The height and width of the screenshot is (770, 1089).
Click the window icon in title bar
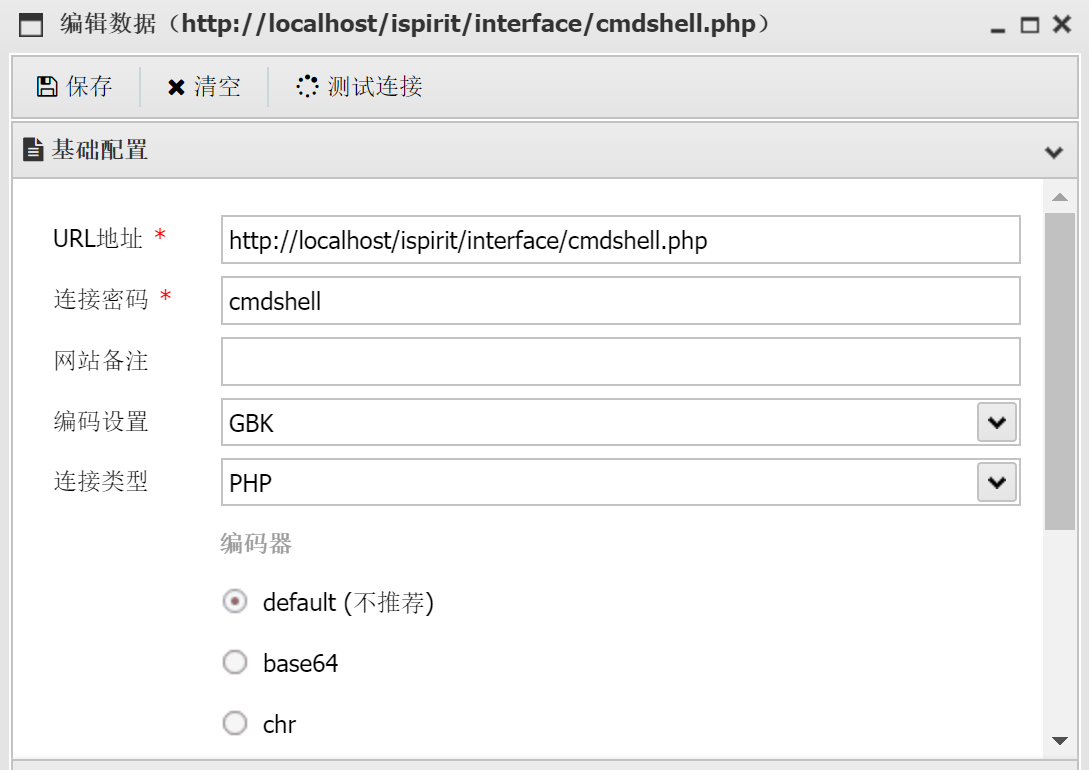pos(32,26)
